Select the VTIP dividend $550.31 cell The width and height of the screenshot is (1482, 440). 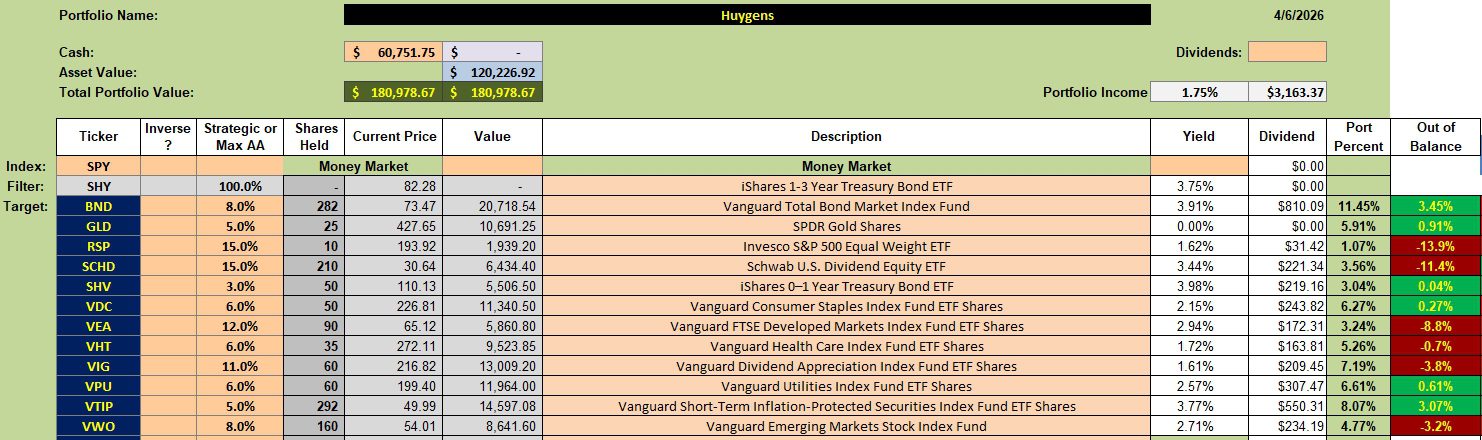tap(1288, 406)
